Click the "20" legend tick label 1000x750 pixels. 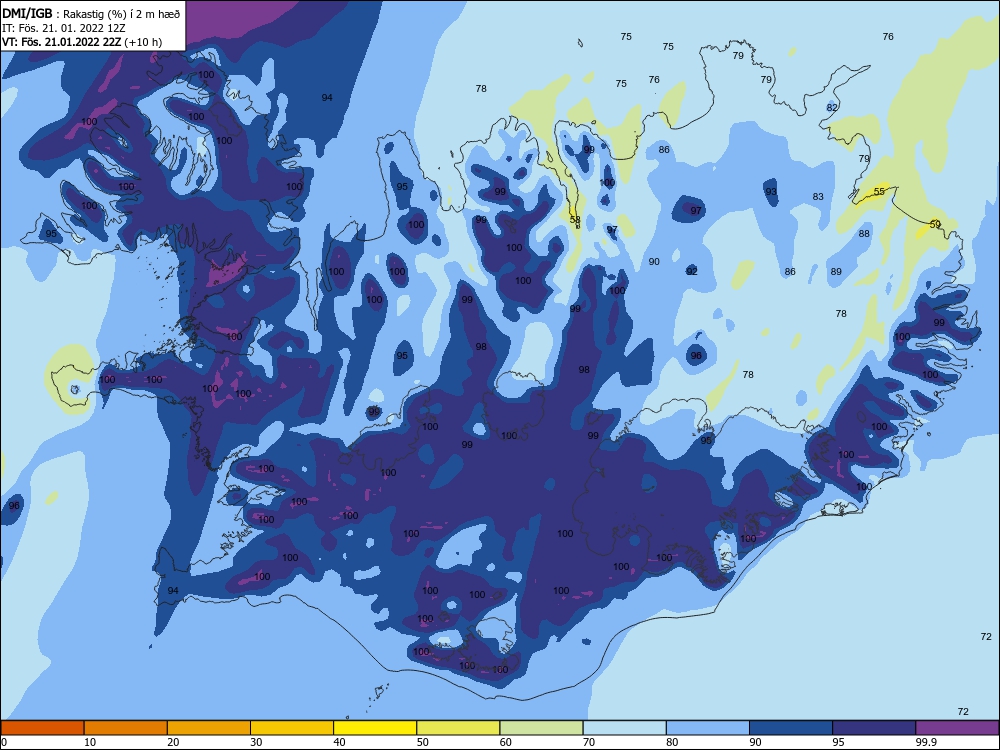pyautogui.click(x=173, y=742)
